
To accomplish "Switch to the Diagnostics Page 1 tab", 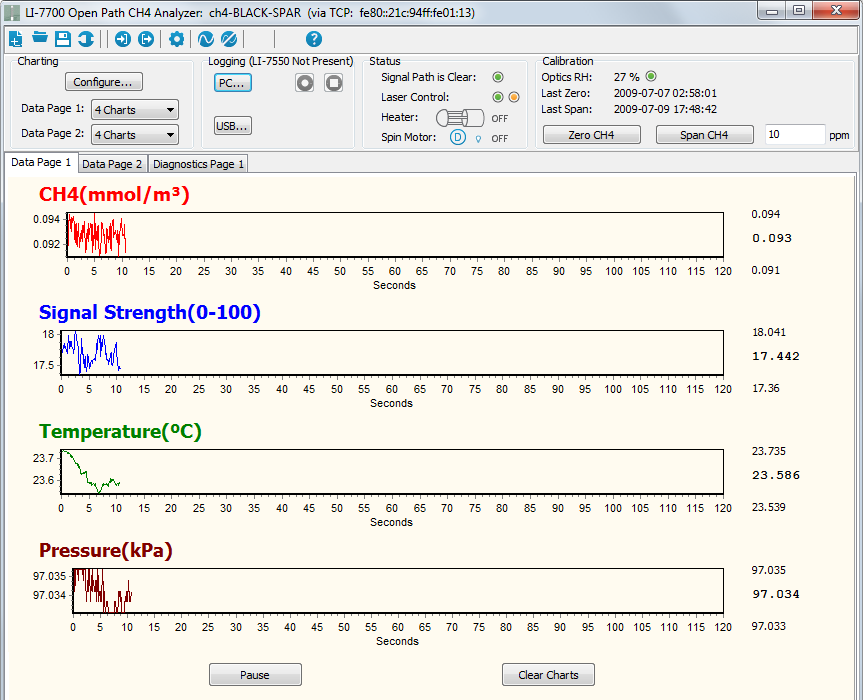I will (x=198, y=164).
